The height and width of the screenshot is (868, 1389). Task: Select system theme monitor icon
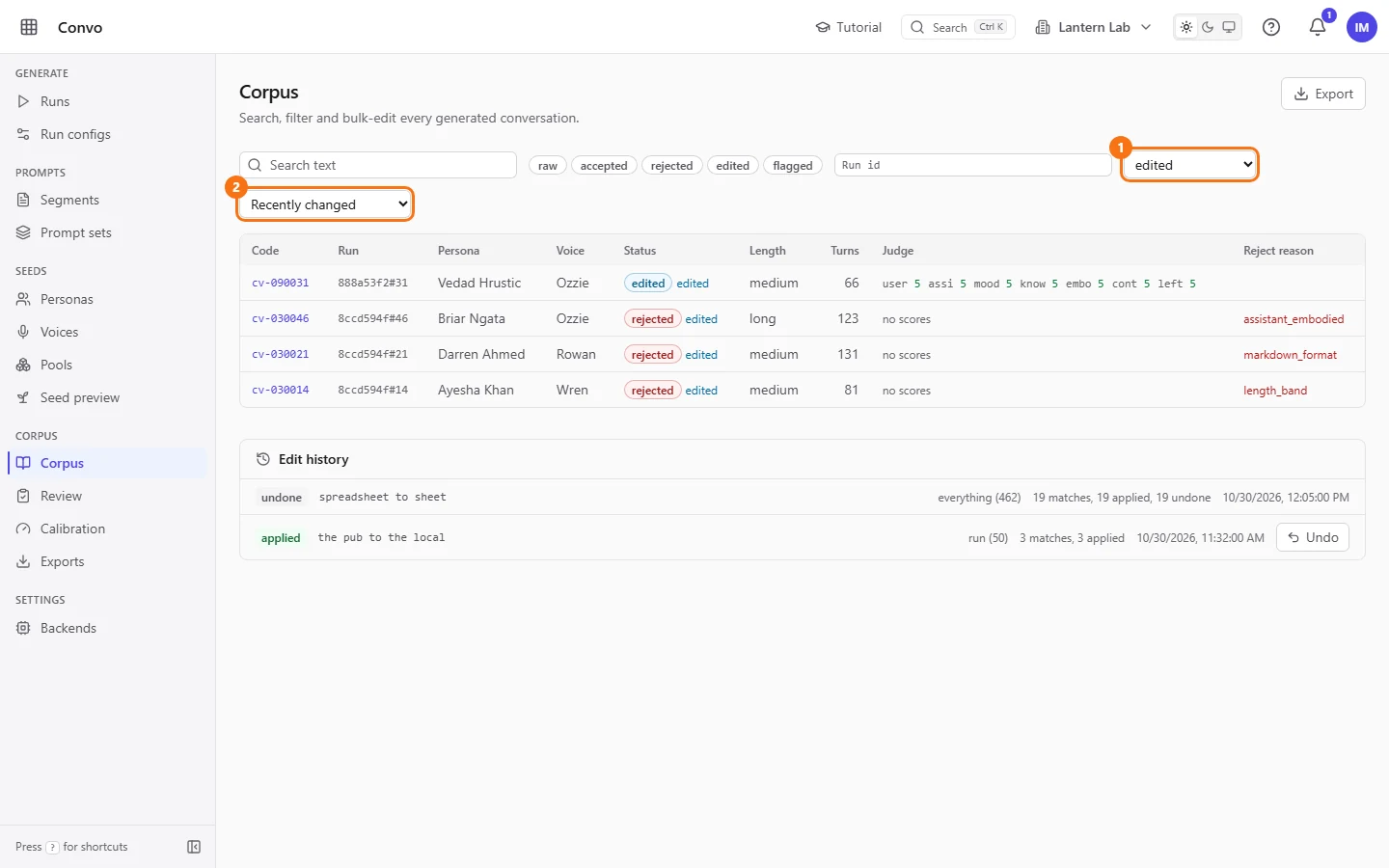1229,27
